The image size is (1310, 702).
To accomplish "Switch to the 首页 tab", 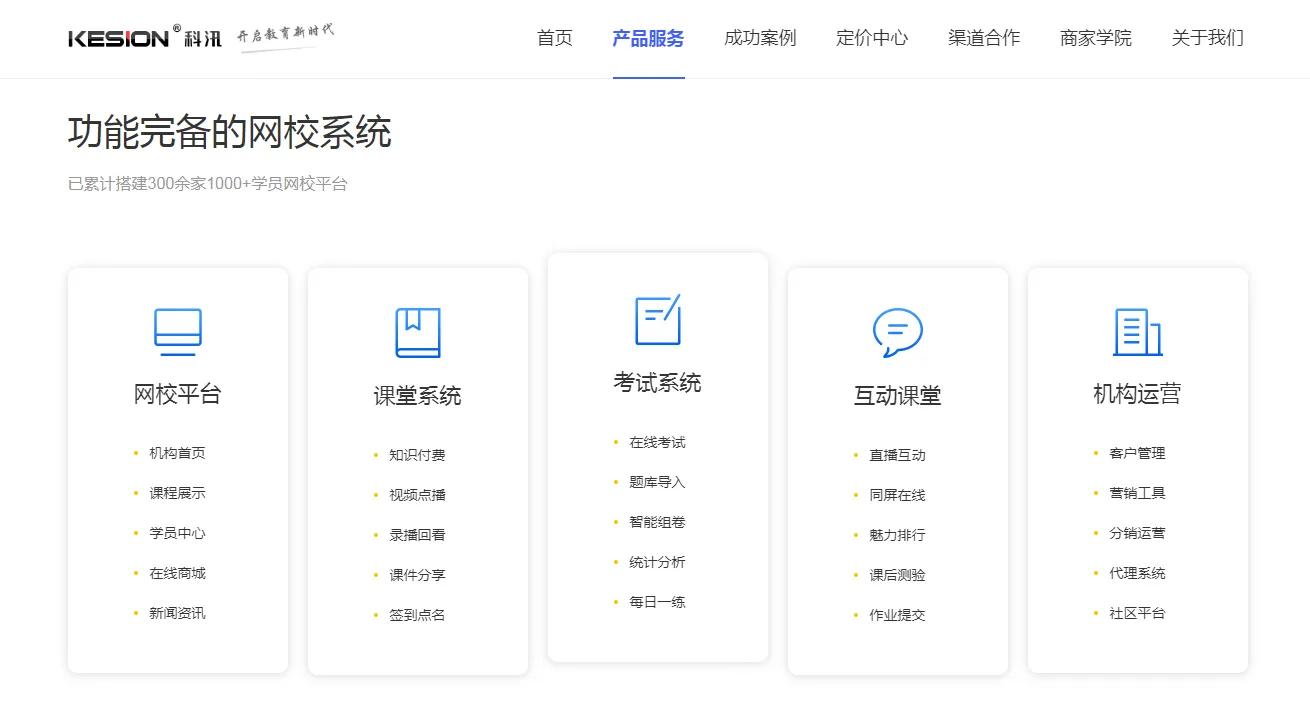I will pos(554,38).
